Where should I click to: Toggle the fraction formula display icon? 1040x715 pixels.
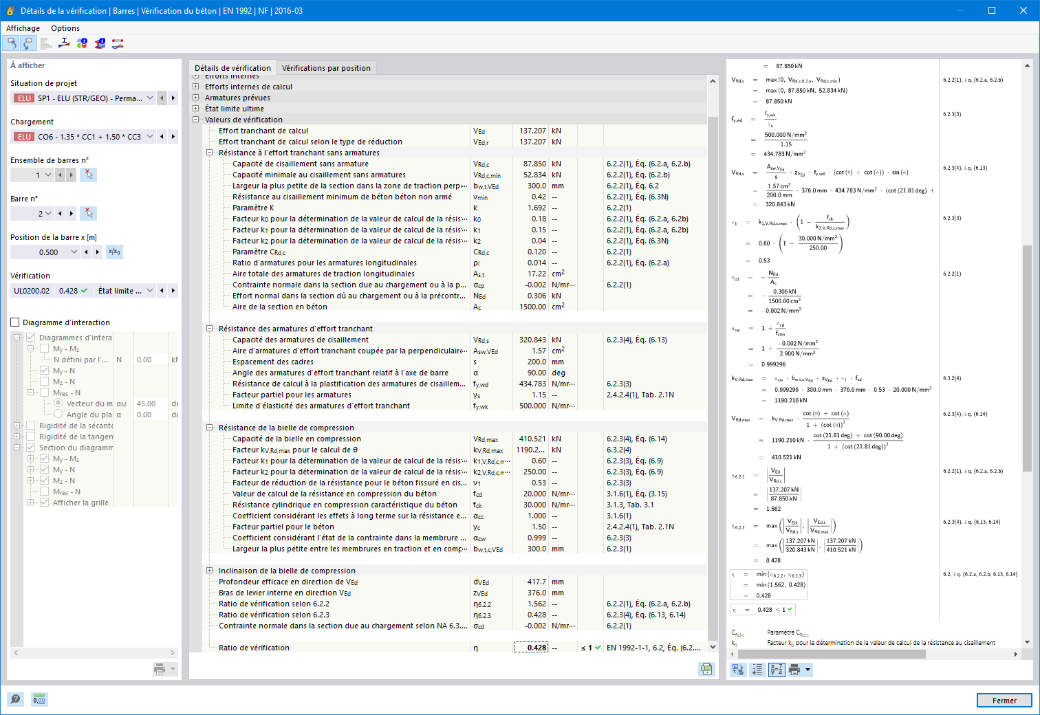[x=776, y=670]
